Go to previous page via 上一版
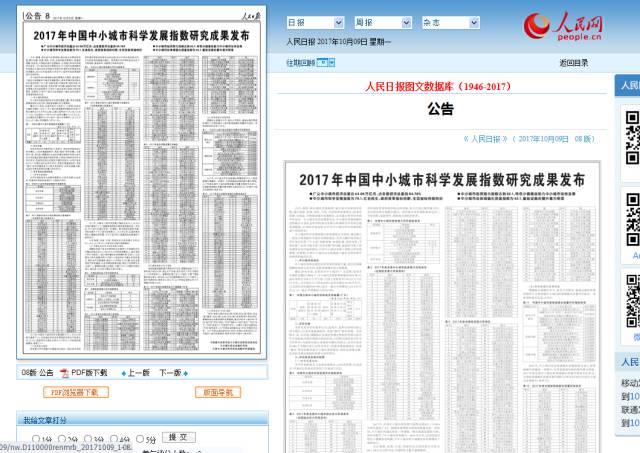Viewport: 640px width, 453px height. click(x=139, y=373)
